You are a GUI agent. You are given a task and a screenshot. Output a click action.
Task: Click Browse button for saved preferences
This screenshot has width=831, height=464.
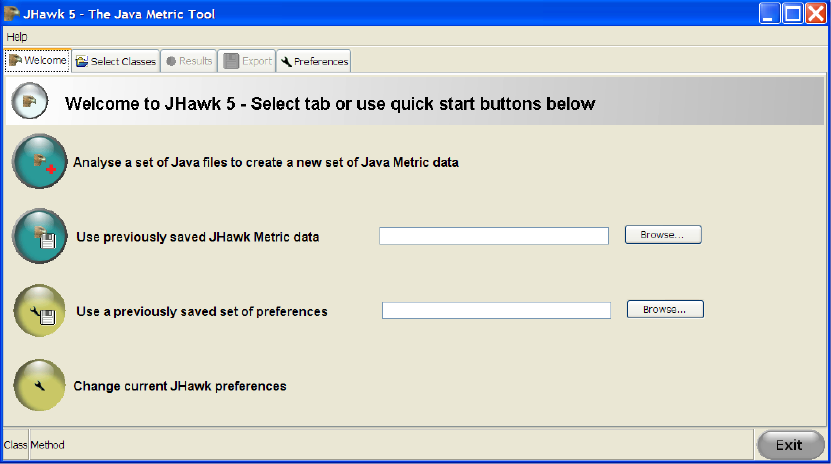tap(665, 310)
